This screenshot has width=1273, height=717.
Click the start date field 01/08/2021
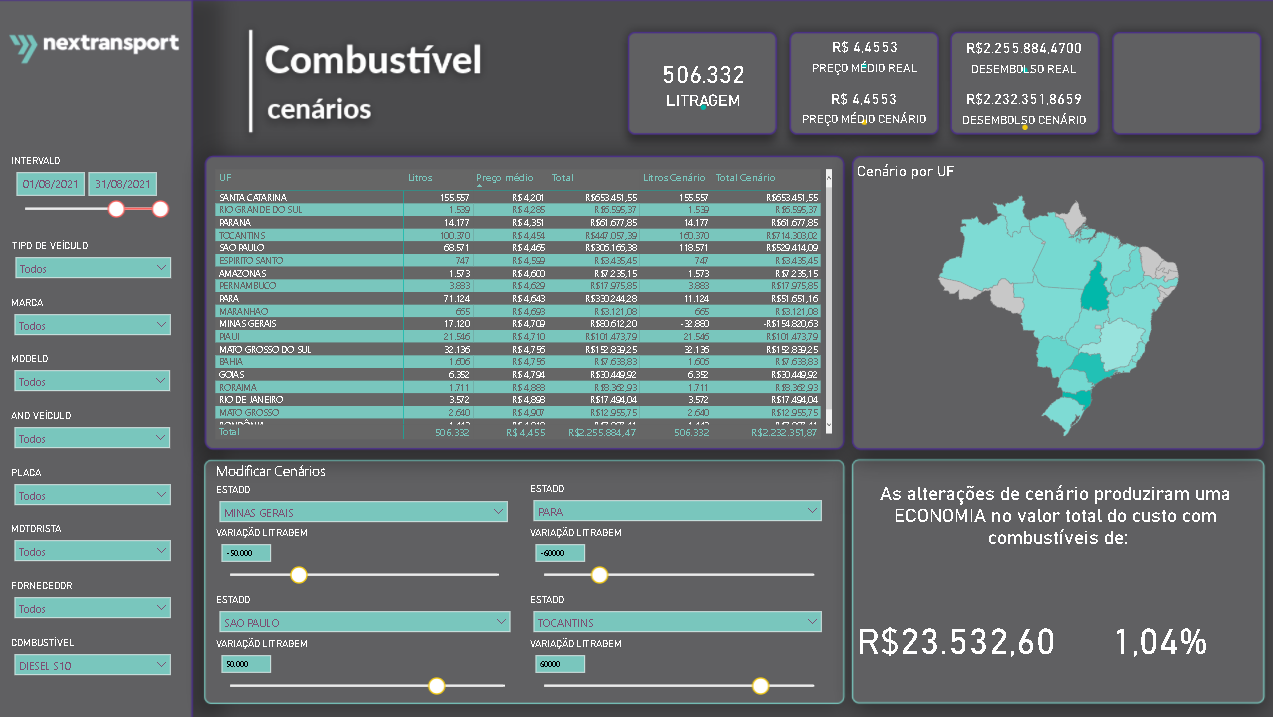[x=50, y=184]
